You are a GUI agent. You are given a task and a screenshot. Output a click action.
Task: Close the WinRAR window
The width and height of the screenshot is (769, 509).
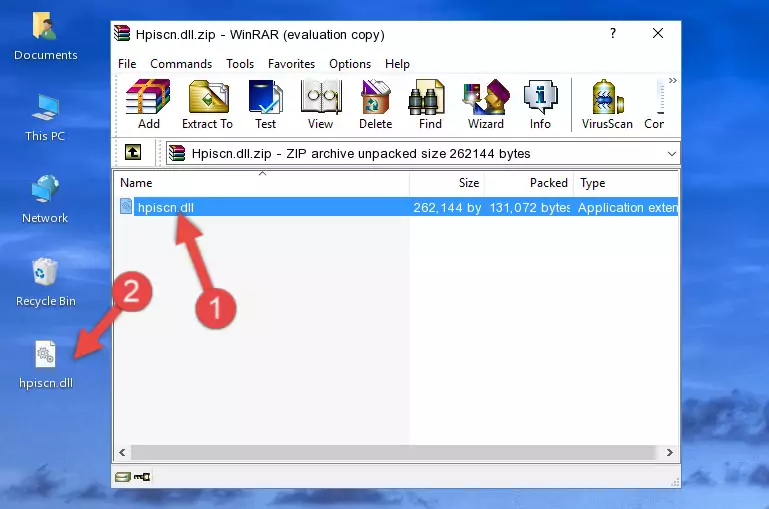click(658, 33)
